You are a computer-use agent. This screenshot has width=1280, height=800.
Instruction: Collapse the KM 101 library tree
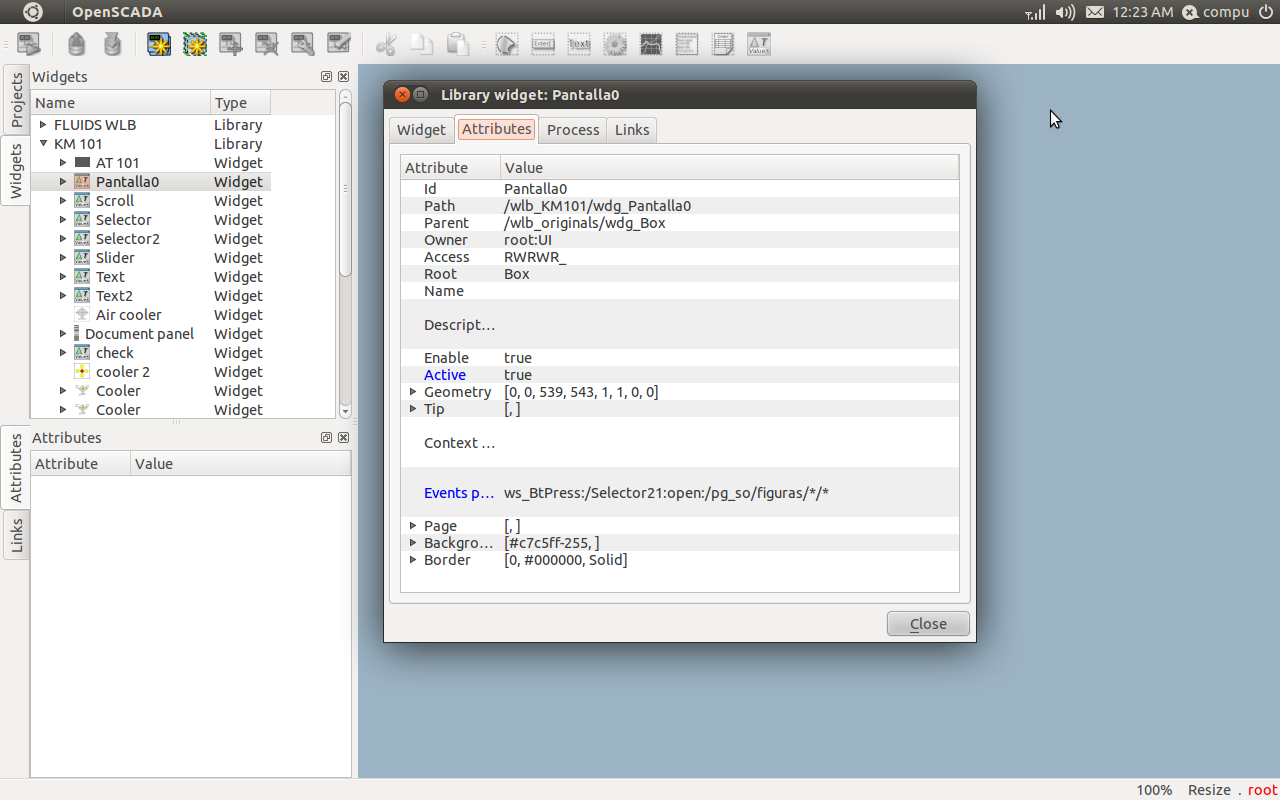click(43, 144)
